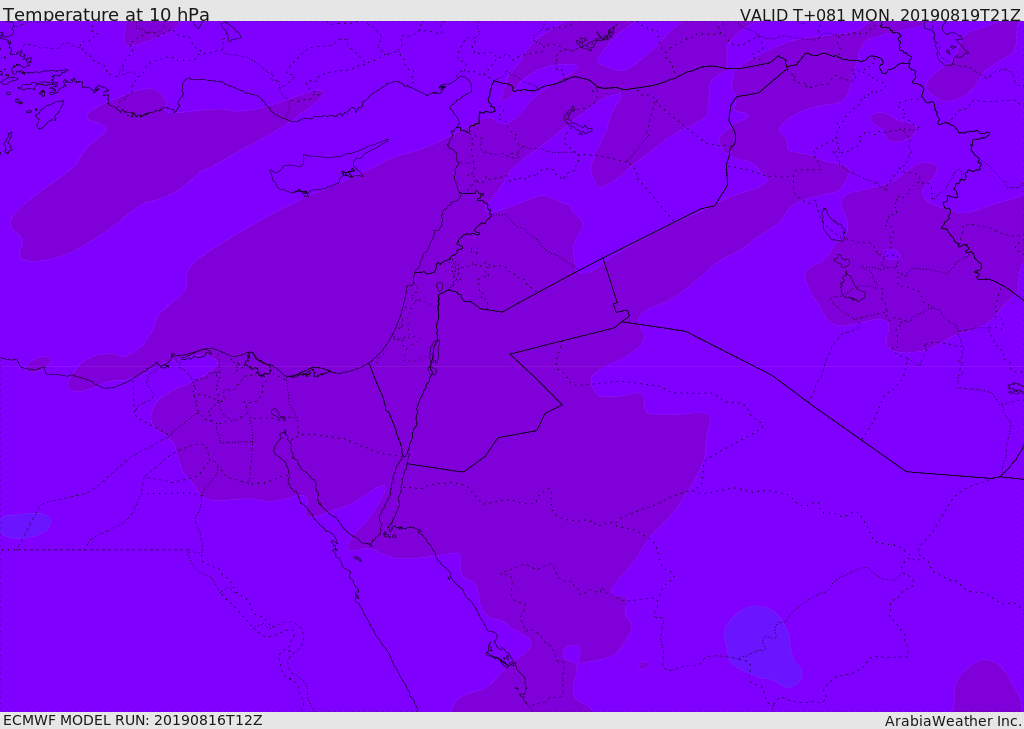The width and height of the screenshot is (1024, 729).
Task: Click the island of Cyprus on map
Action: tap(328, 169)
